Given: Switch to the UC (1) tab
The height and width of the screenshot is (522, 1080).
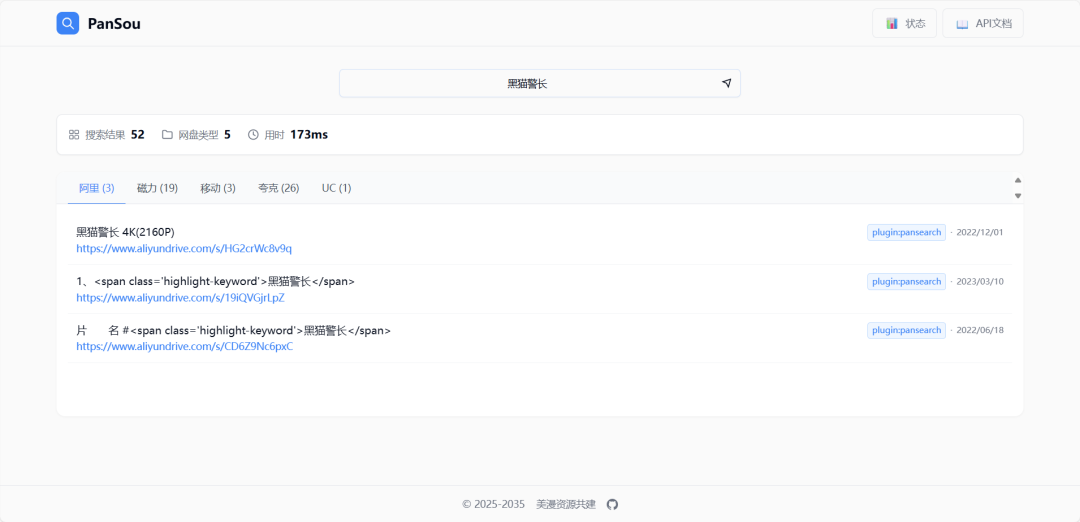Looking at the screenshot, I should [x=336, y=188].
